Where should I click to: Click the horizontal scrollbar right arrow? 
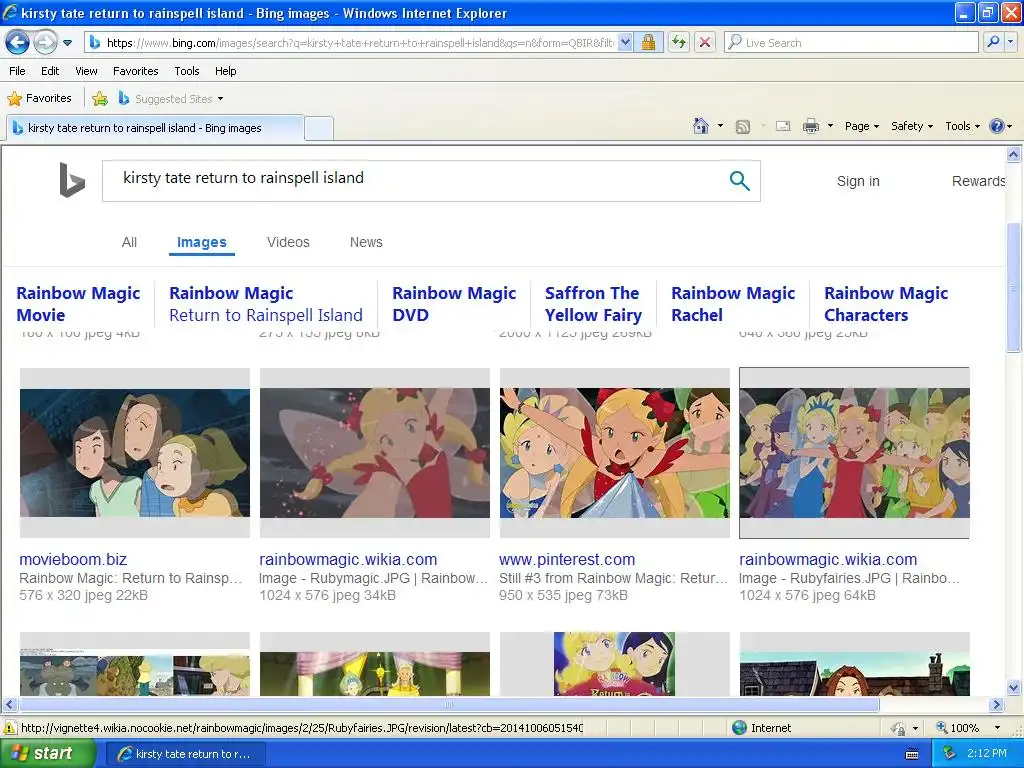pyautogui.click(x=997, y=705)
